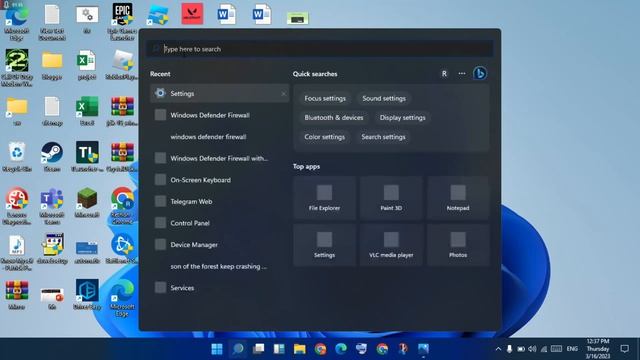Viewport: 640px width, 360px height.
Task: Open the clock showing 12:37 PM
Action: [x=598, y=349]
